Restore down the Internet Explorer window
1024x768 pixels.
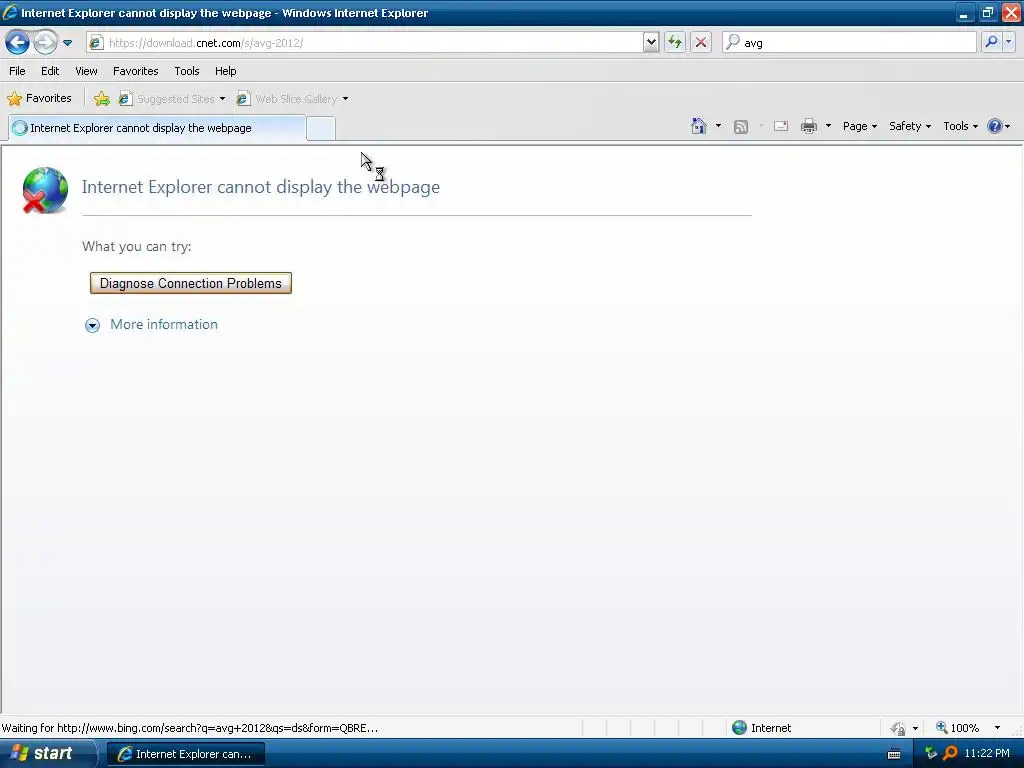click(x=987, y=12)
